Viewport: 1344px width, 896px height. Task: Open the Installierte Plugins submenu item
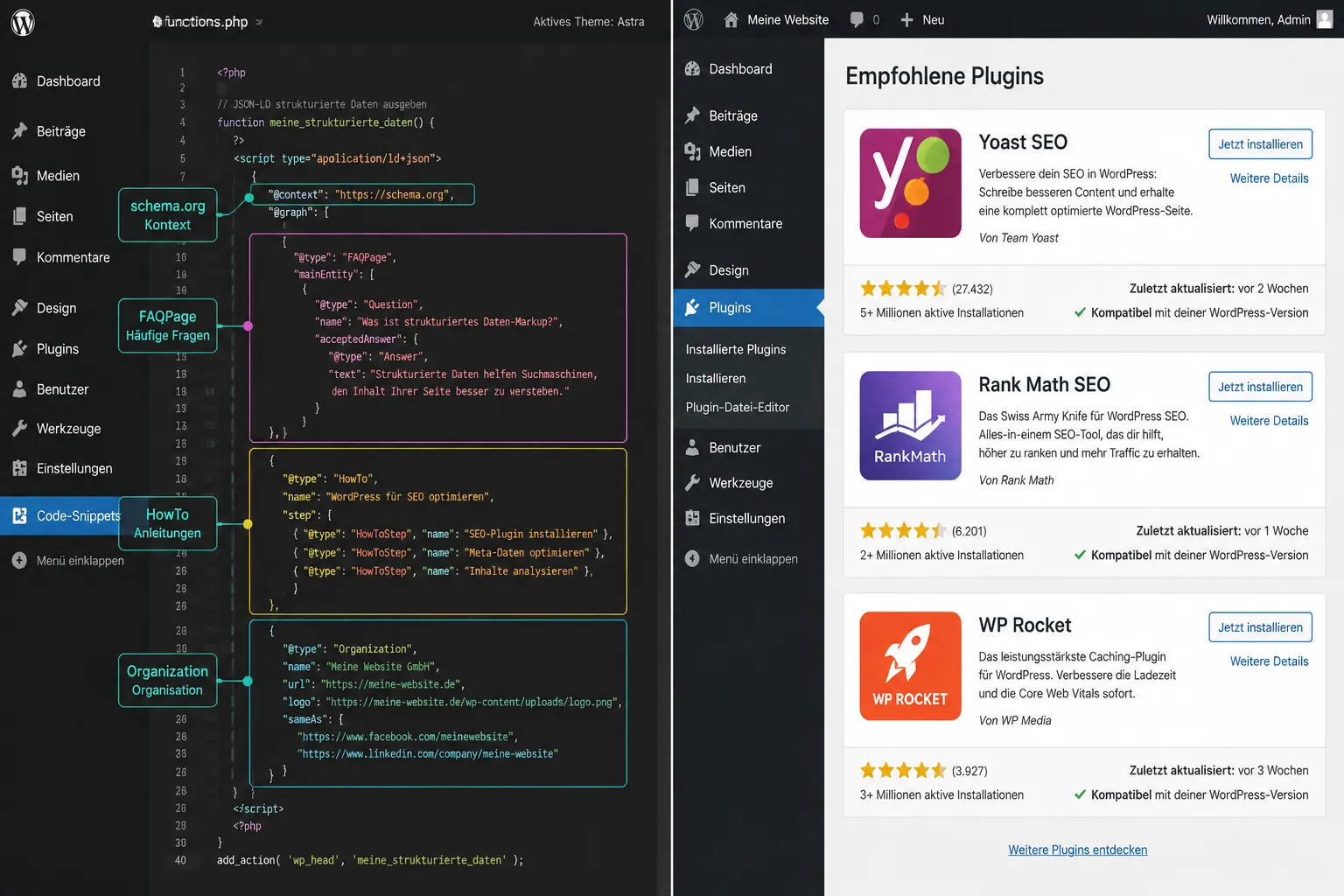736,349
